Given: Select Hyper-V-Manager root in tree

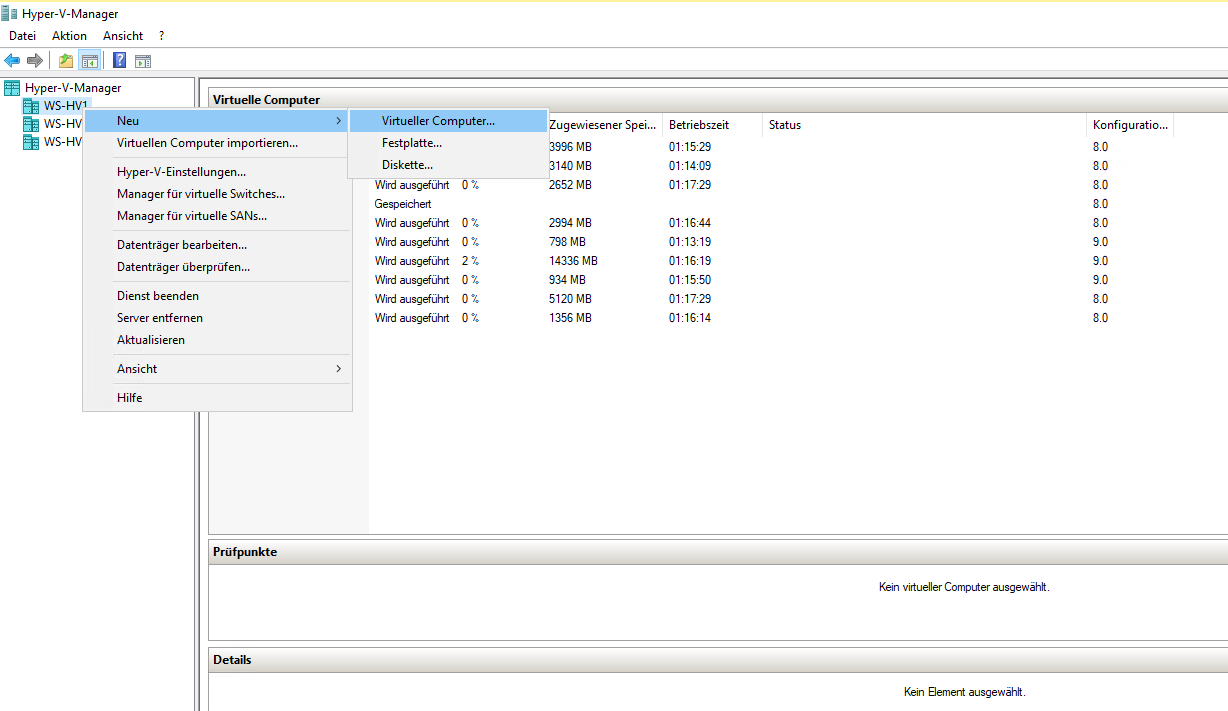Looking at the screenshot, I should pyautogui.click(x=73, y=88).
